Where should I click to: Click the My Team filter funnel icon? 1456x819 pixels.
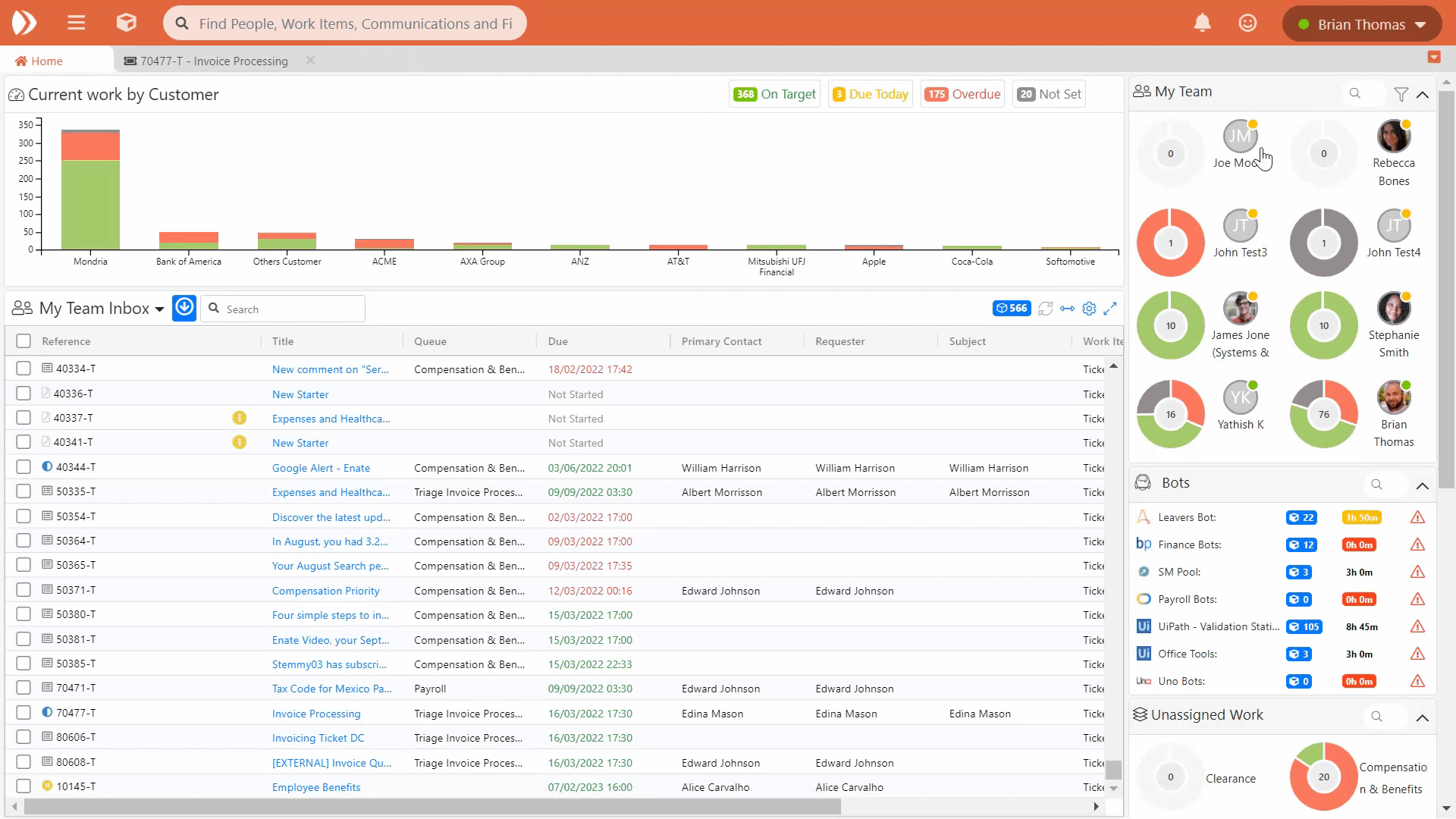(x=1401, y=94)
